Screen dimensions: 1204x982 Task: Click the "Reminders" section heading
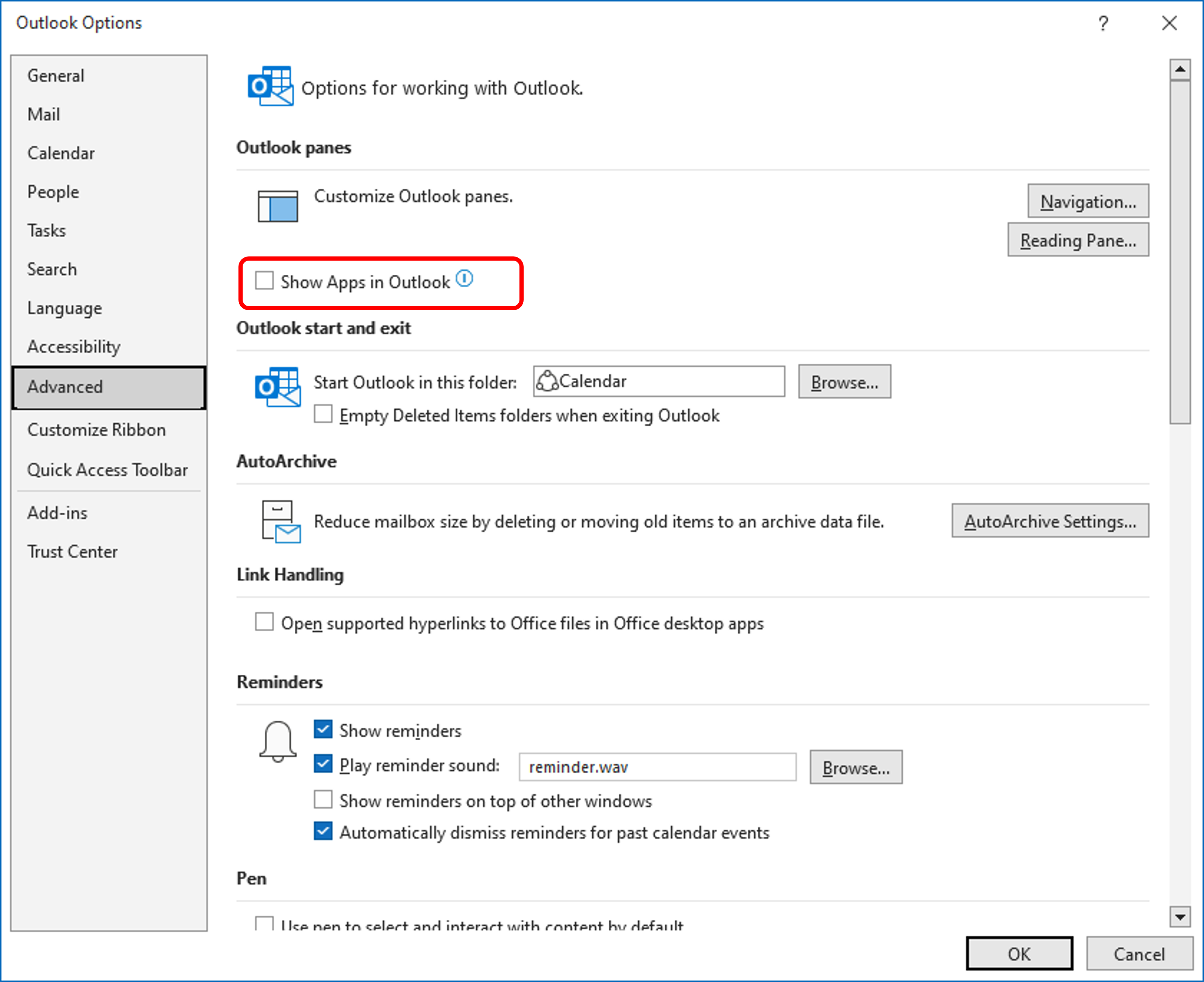[x=279, y=682]
